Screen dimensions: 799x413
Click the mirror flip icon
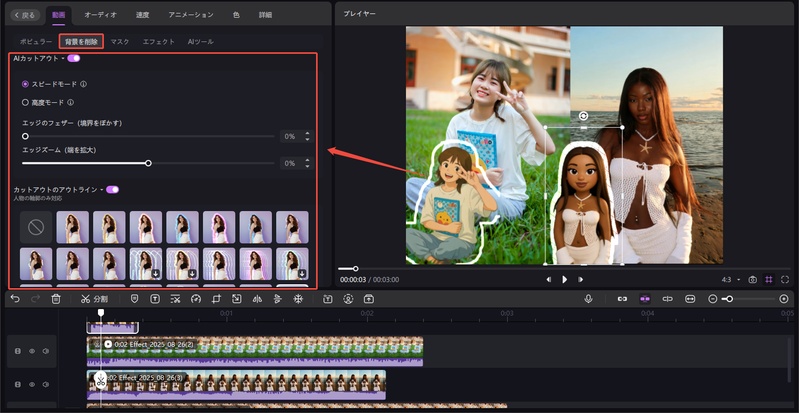pos(257,299)
